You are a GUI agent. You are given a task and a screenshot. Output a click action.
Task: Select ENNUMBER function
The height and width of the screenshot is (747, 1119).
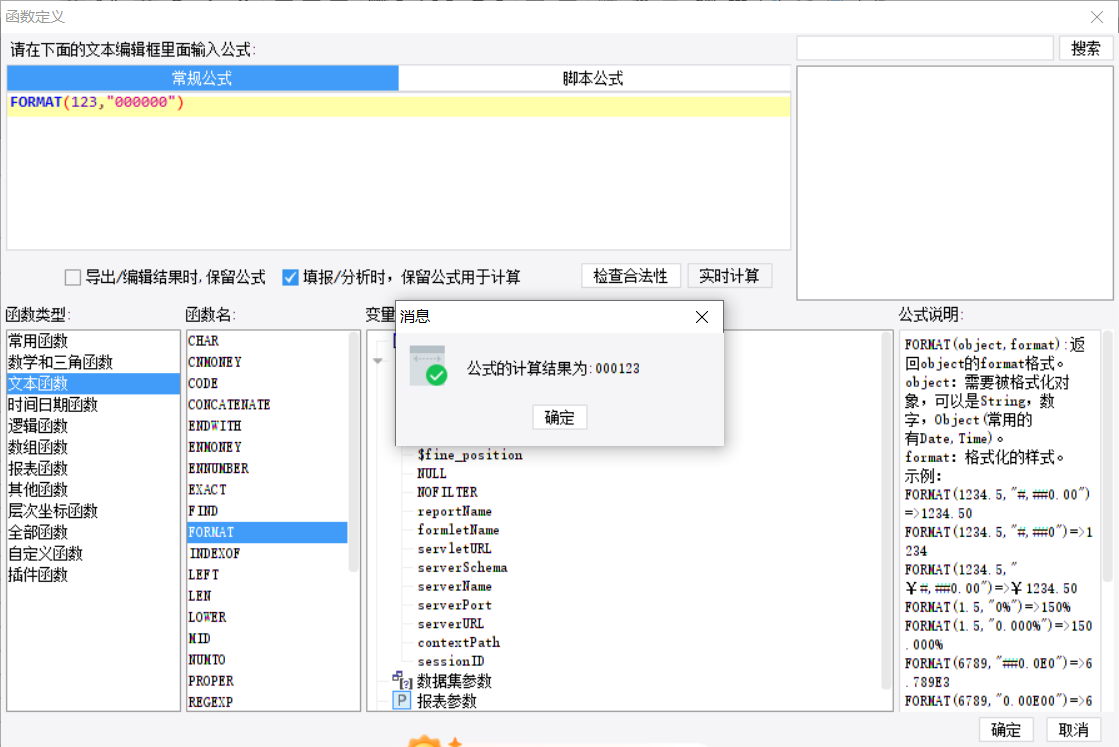click(x=267, y=469)
